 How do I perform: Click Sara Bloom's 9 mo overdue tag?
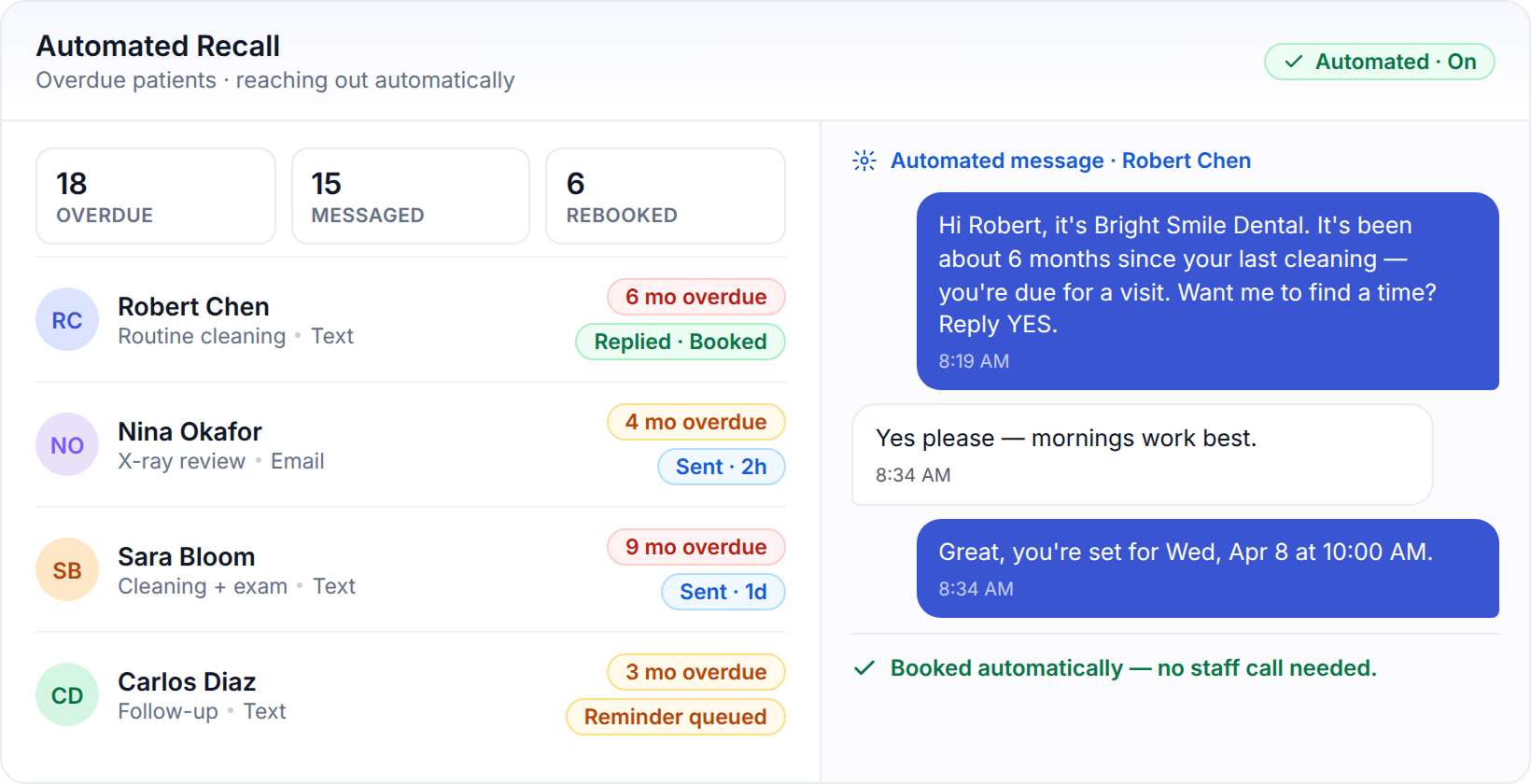pos(696,547)
